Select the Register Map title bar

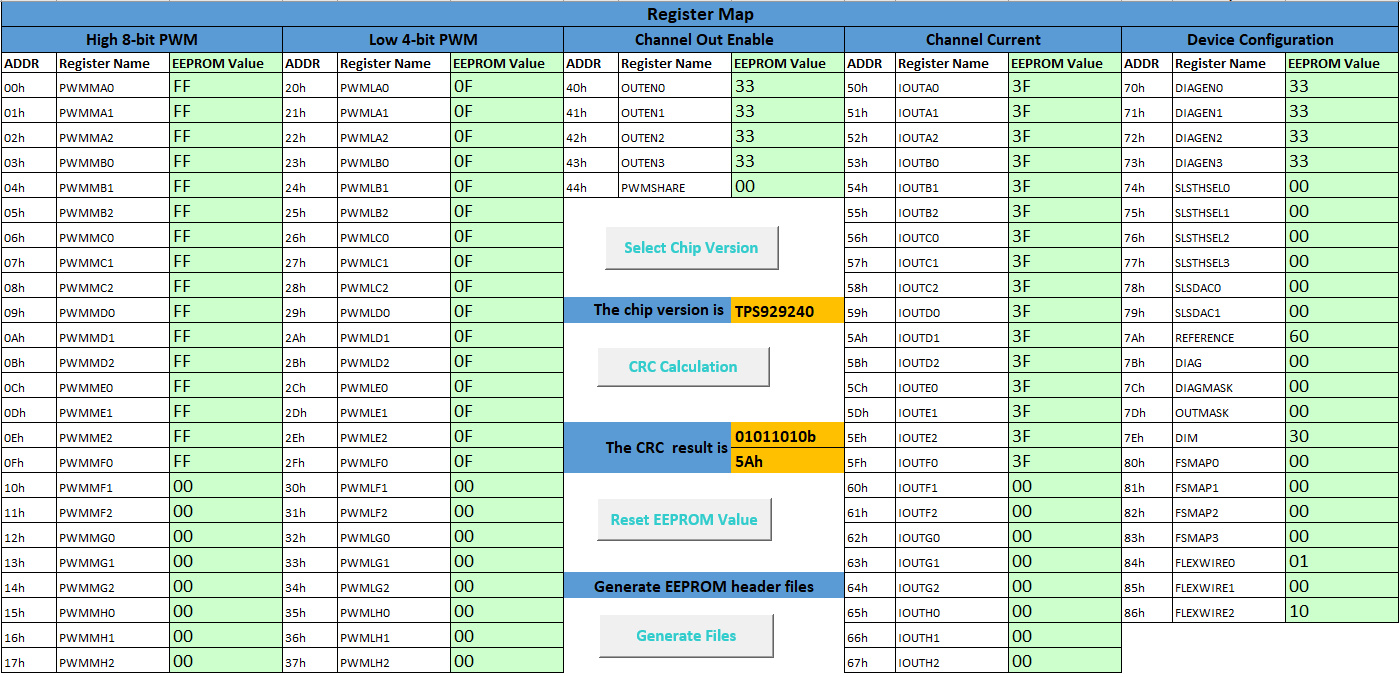pyautogui.click(x=700, y=14)
